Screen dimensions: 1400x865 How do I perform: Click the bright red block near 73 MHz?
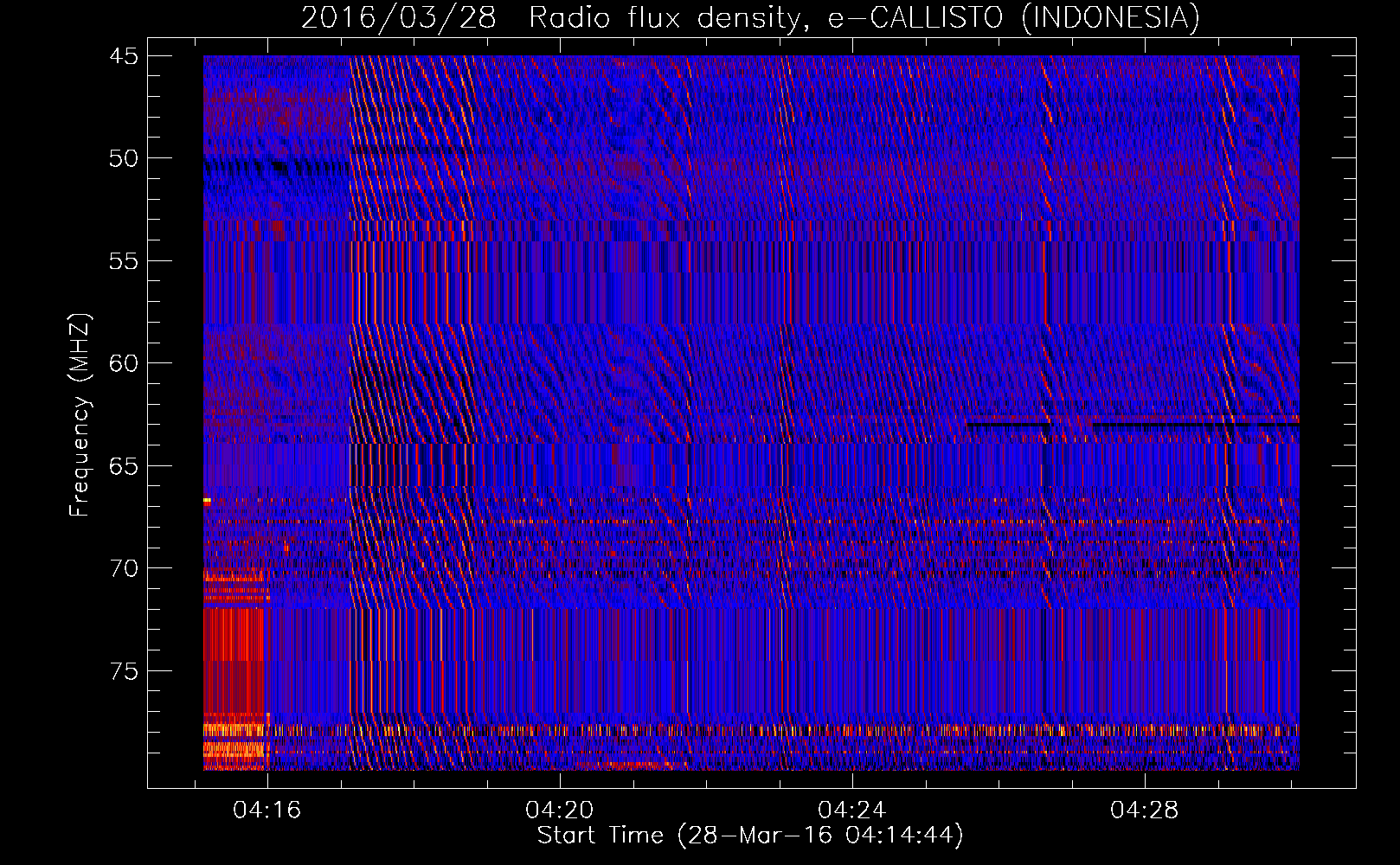[x=234, y=662]
